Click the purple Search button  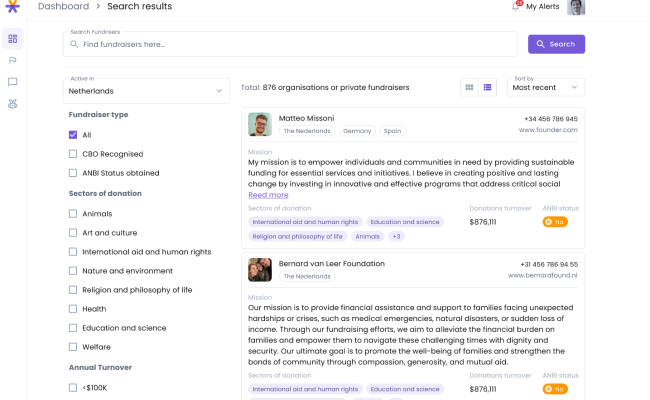(x=556, y=44)
